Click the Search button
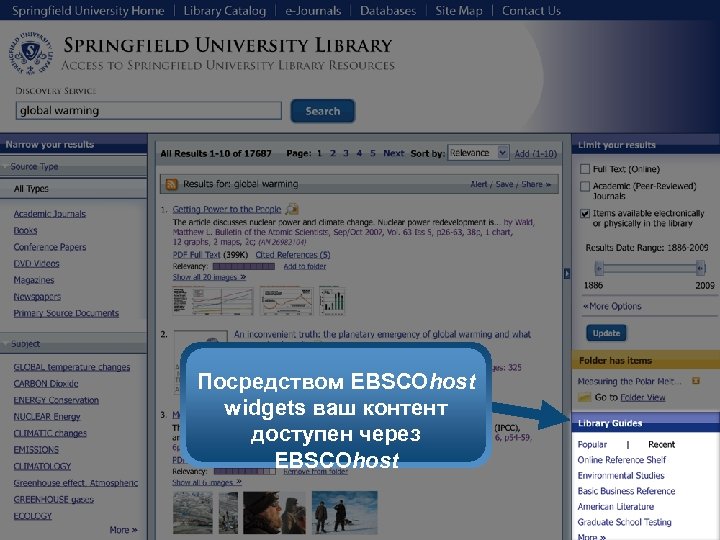Viewport: 720px width, 540px height. coord(323,111)
